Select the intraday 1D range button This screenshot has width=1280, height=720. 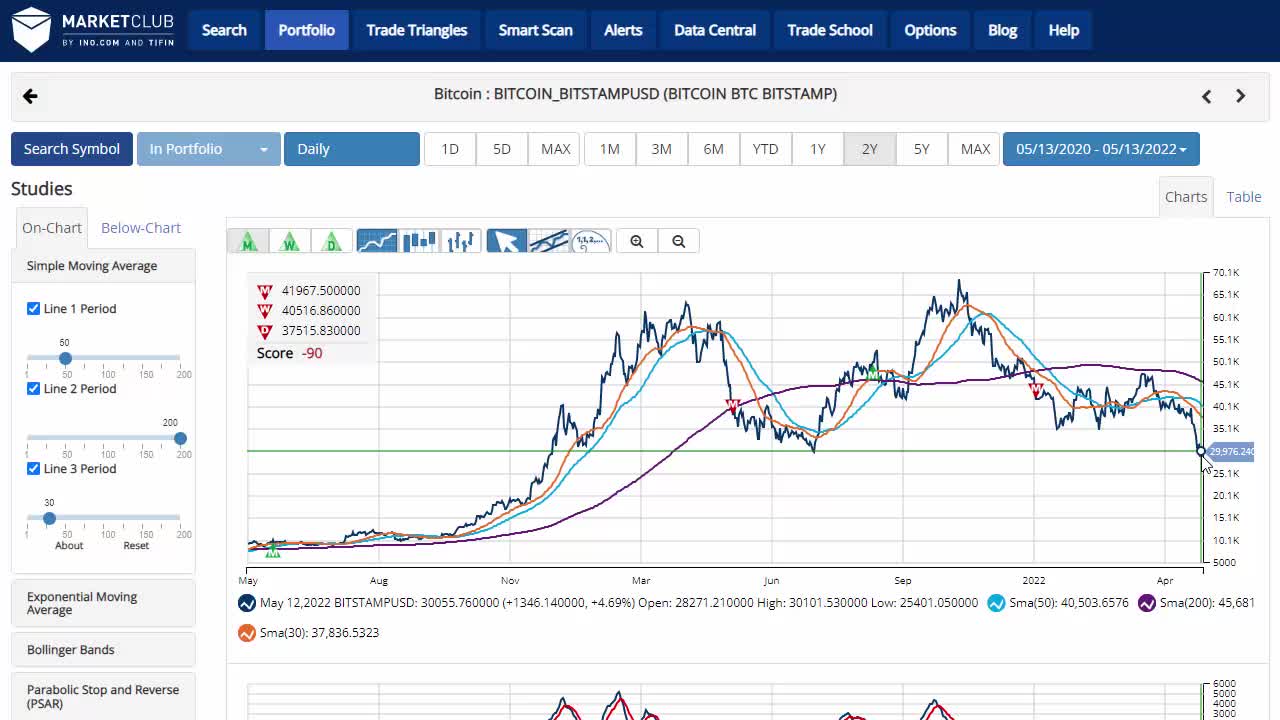(x=450, y=149)
